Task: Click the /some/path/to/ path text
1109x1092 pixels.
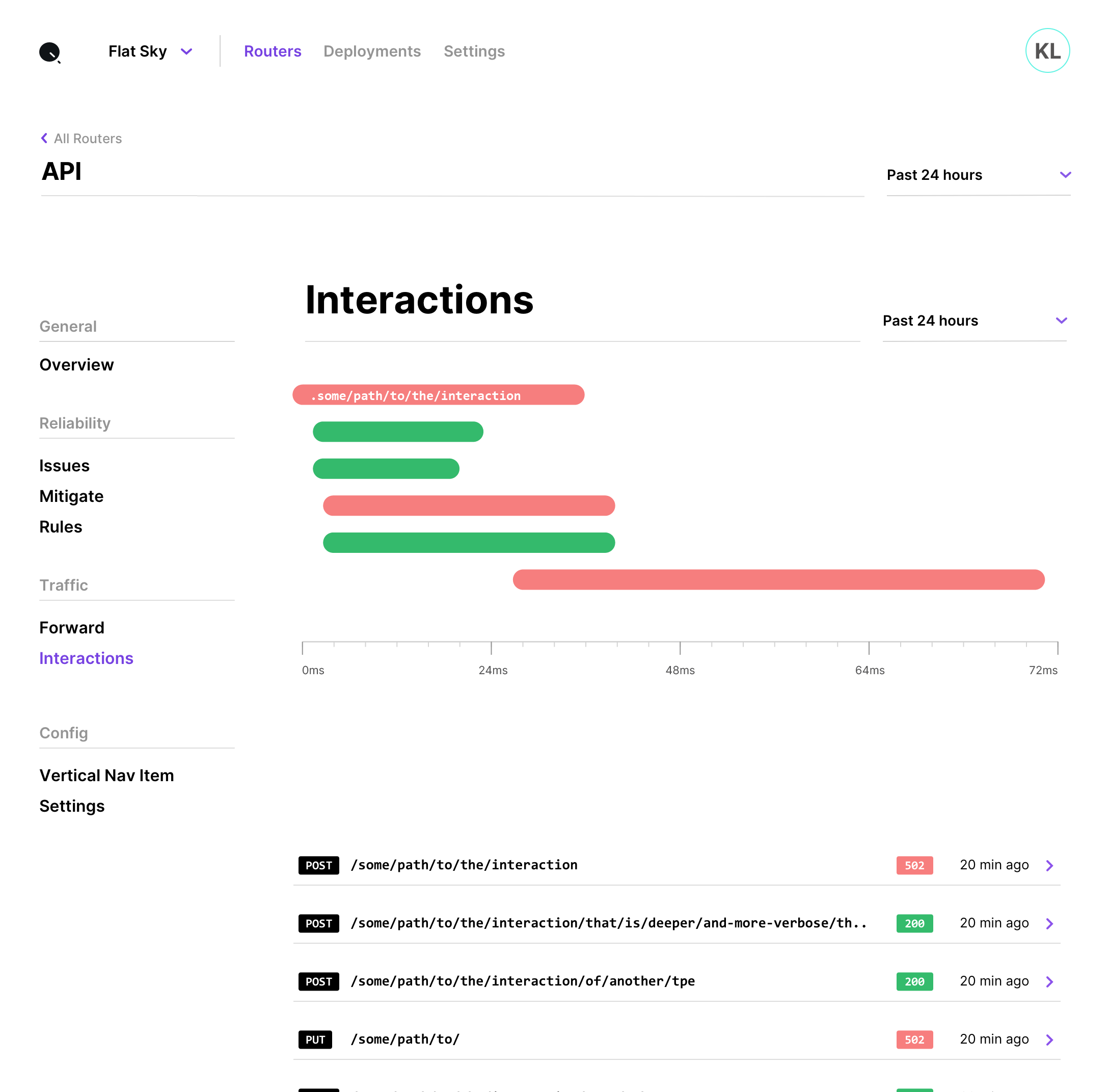Action: pos(405,1038)
